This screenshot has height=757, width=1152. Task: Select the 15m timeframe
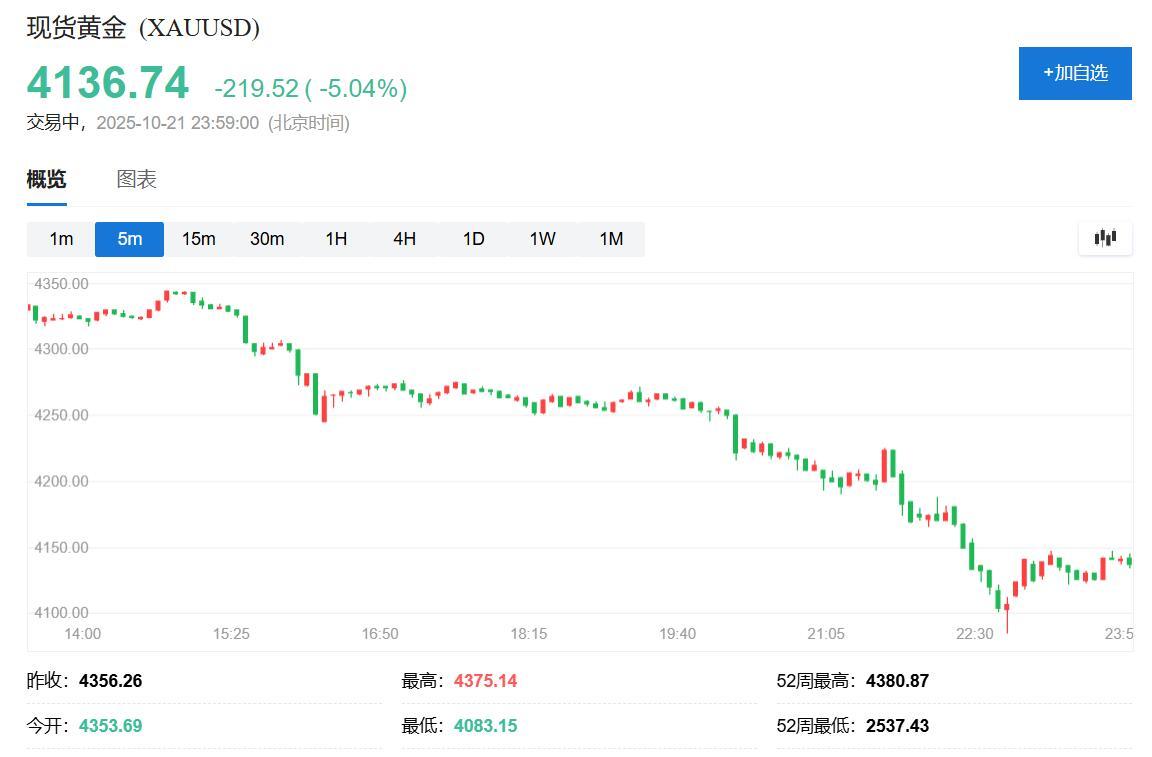pos(198,239)
